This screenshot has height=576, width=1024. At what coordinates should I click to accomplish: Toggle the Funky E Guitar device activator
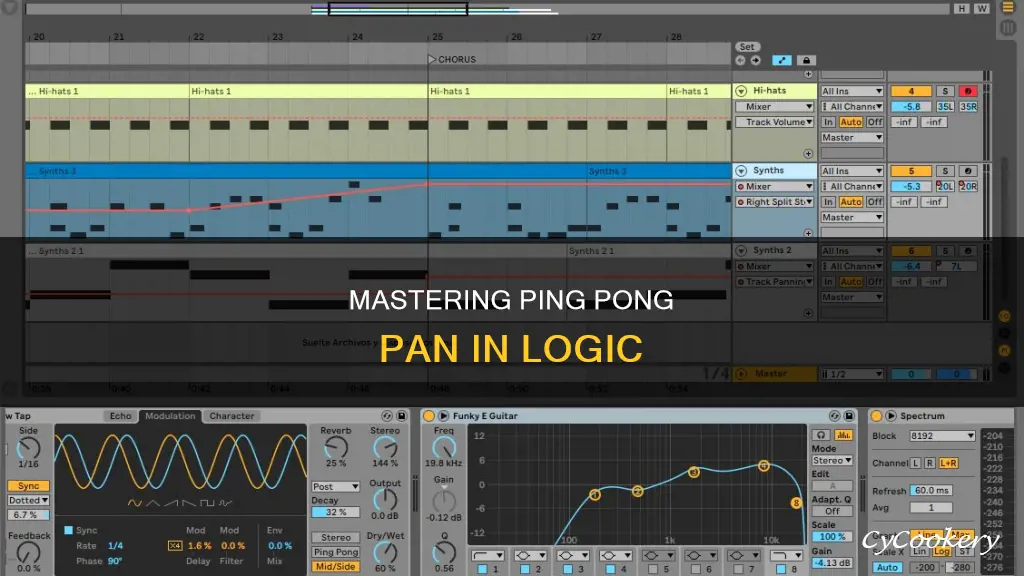[429, 416]
